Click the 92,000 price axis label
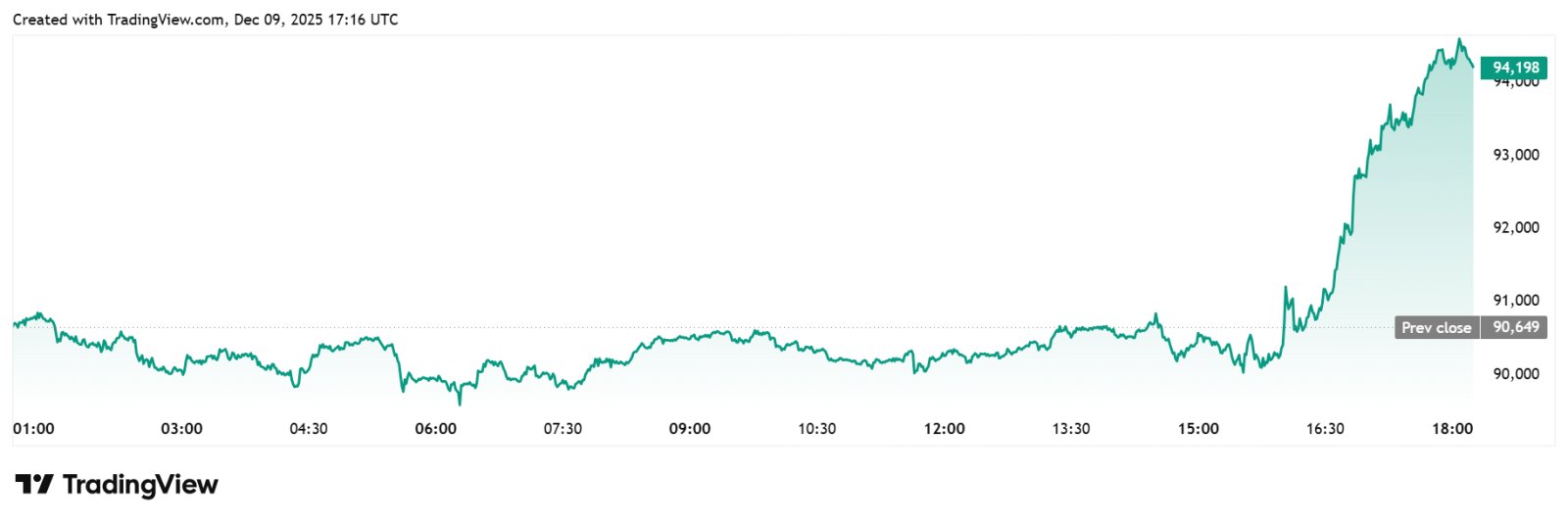 pyautogui.click(x=1515, y=227)
